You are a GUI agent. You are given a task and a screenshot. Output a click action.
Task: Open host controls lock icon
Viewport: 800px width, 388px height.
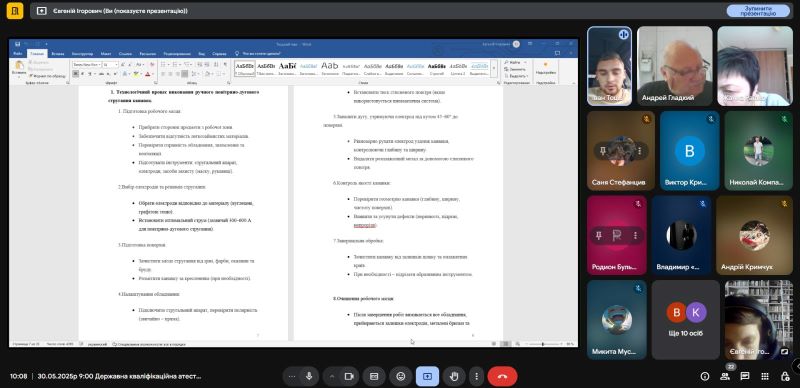point(785,376)
